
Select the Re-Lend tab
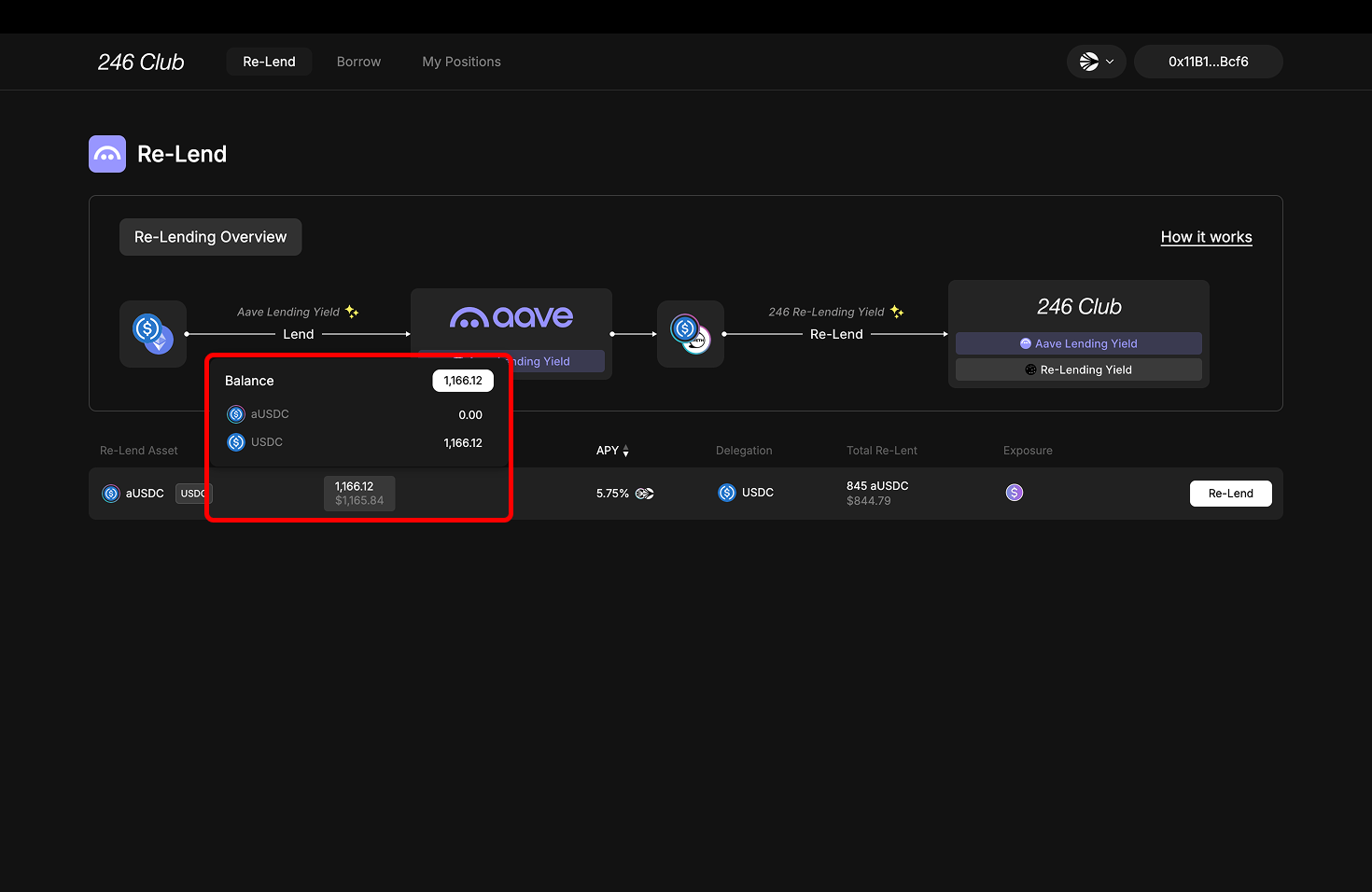click(x=269, y=62)
